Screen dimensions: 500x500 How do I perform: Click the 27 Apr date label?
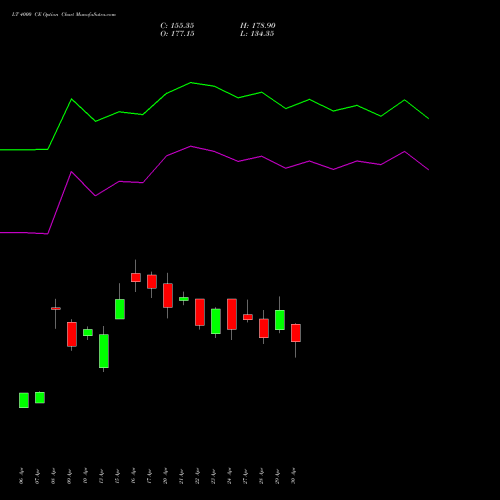pos(246,476)
